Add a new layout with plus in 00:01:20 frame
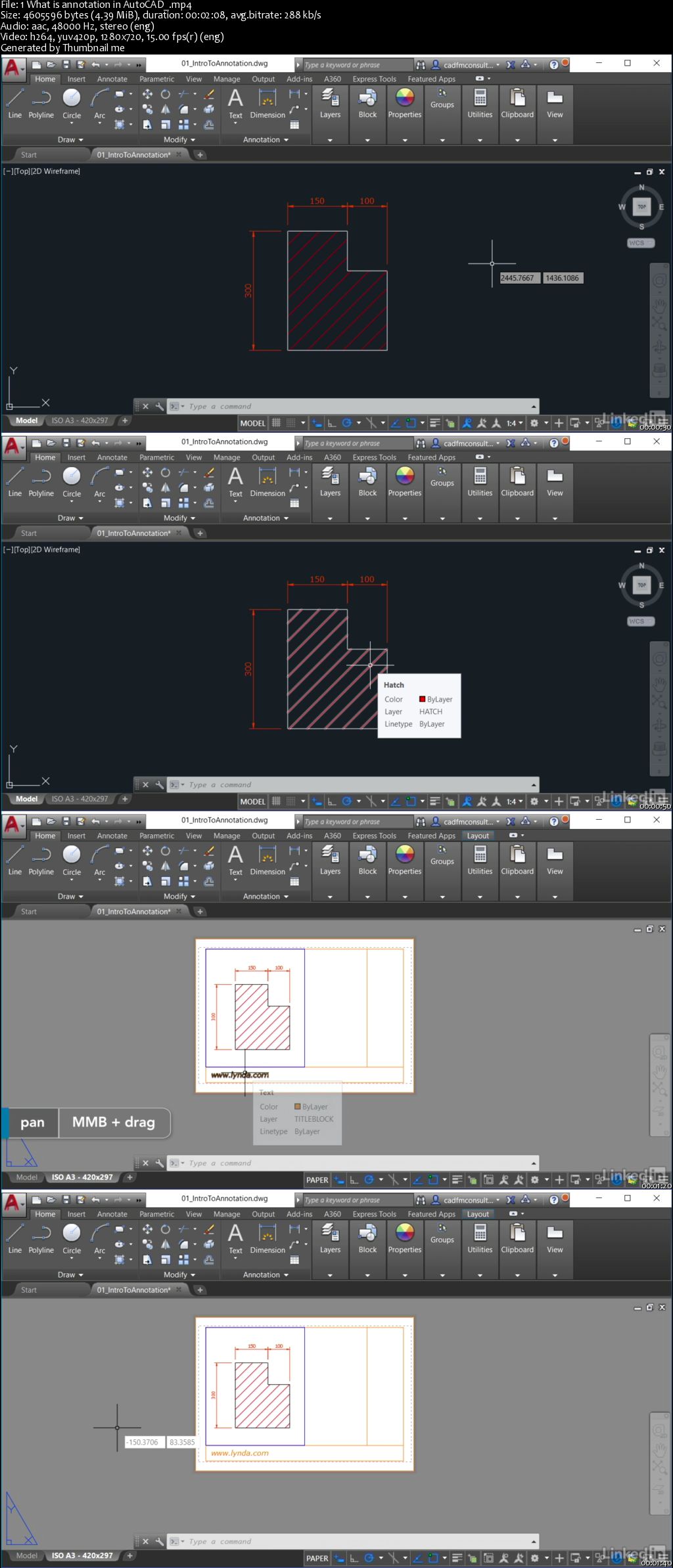 (x=129, y=1177)
